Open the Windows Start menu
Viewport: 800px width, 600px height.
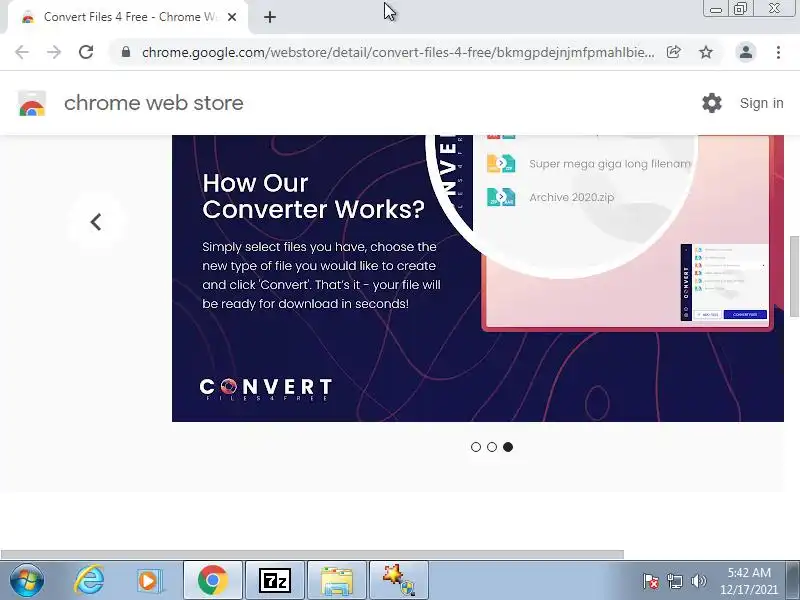coord(27,580)
